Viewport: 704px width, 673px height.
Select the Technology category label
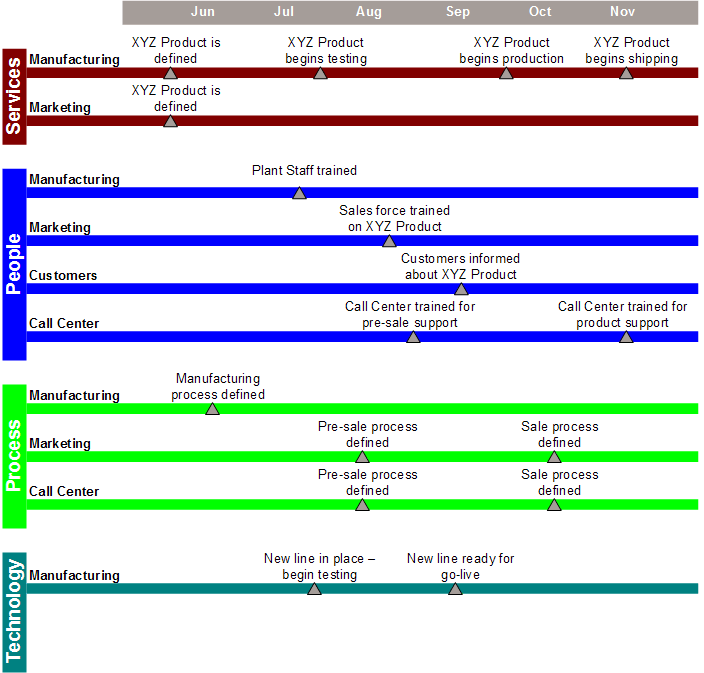14,612
